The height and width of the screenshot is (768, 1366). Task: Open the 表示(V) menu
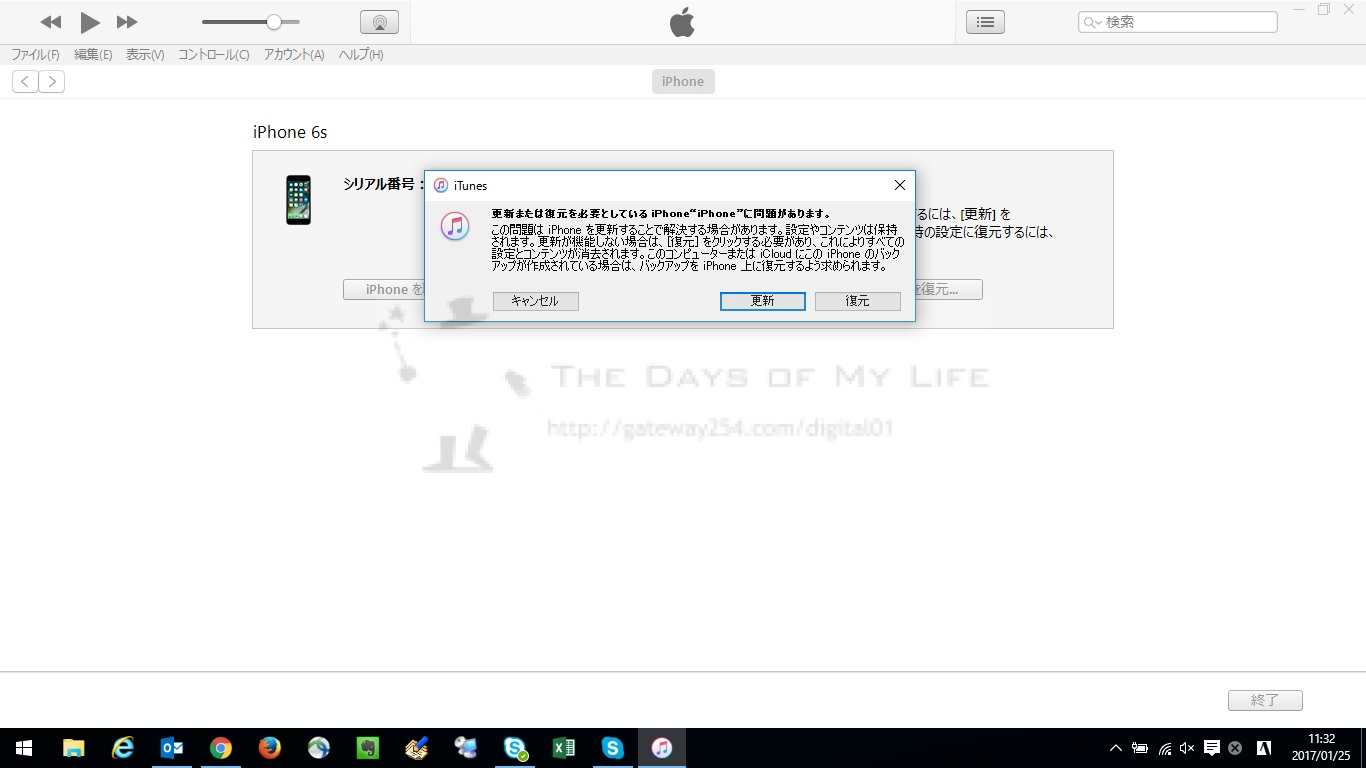click(145, 55)
